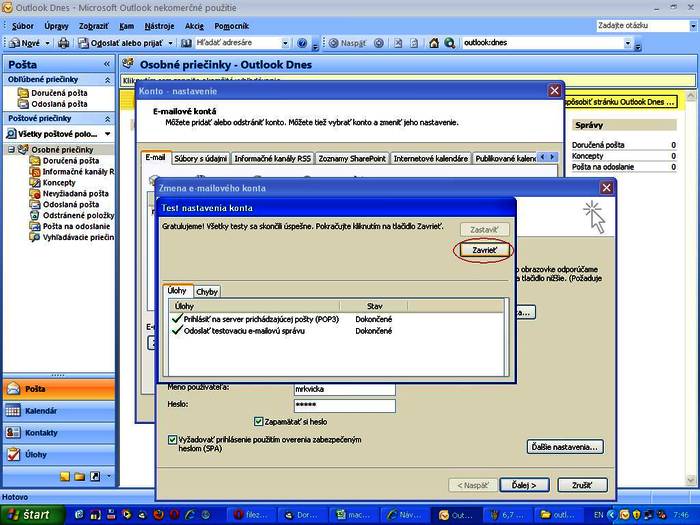Minimize the Pošta navigation pane chevron

pos(107,64)
